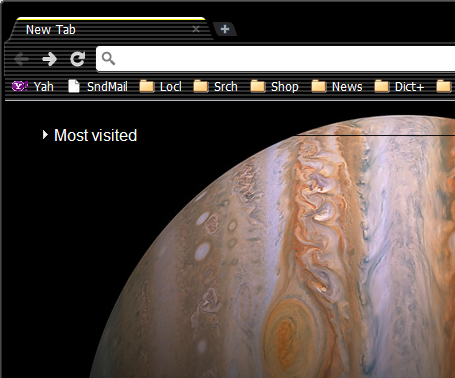Open the SndMail bookmark

coord(98,87)
